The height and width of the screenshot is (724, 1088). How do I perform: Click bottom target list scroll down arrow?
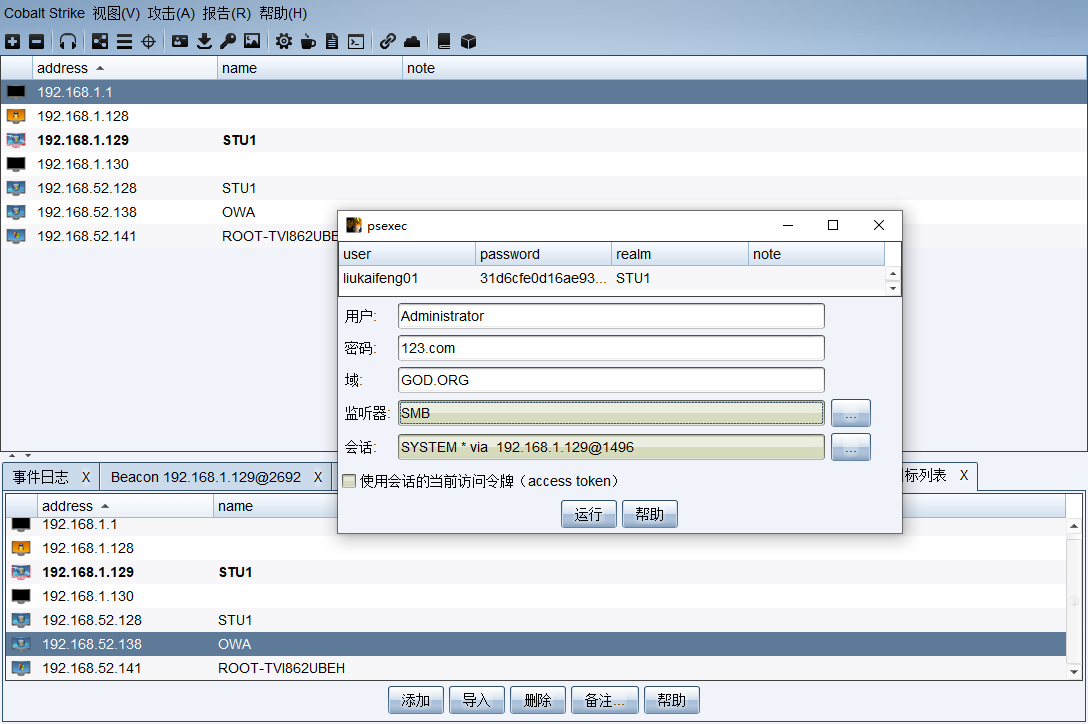coord(1074,671)
